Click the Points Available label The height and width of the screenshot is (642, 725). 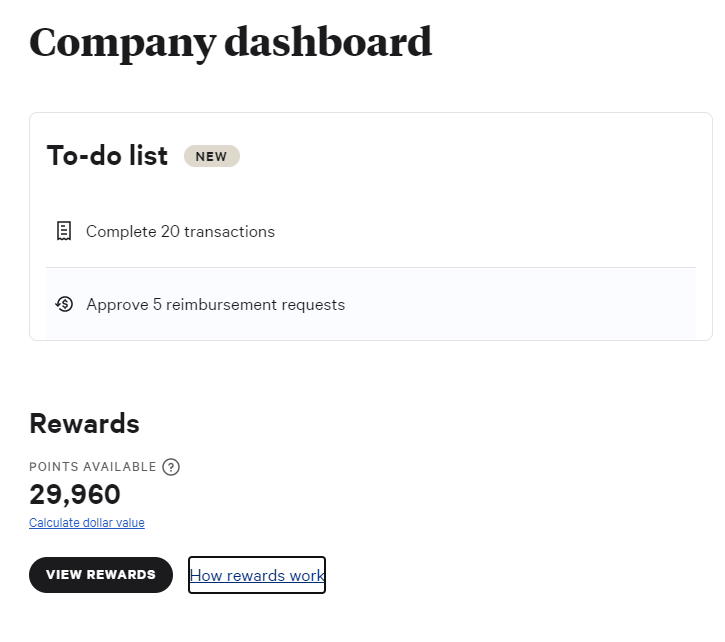coord(92,467)
